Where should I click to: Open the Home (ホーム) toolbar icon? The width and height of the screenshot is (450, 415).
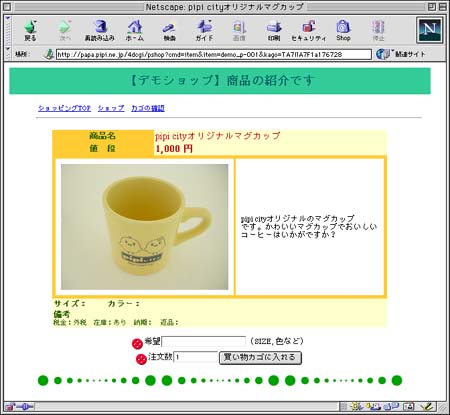click(135, 31)
